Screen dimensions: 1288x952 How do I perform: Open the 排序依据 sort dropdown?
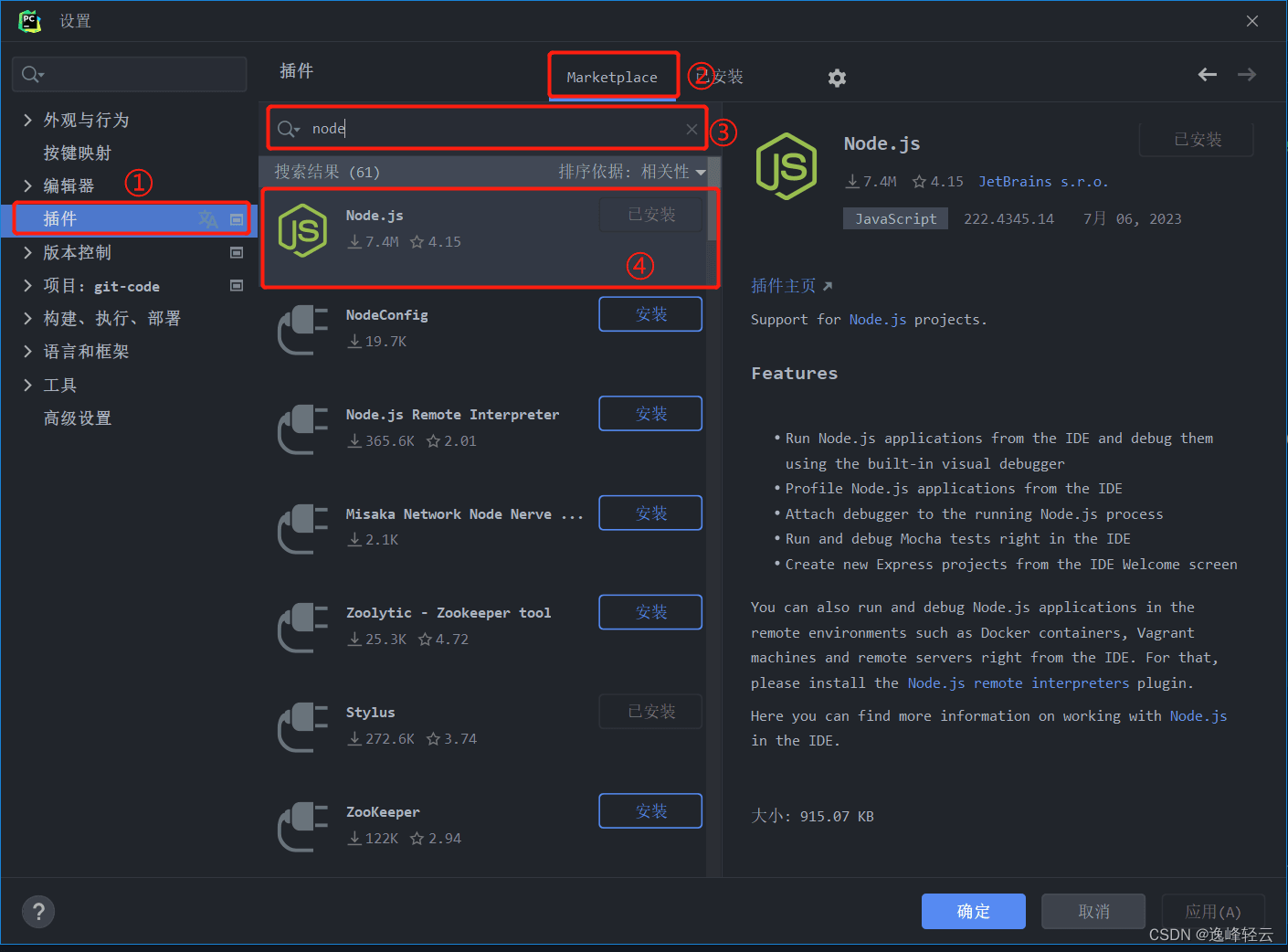point(632,172)
